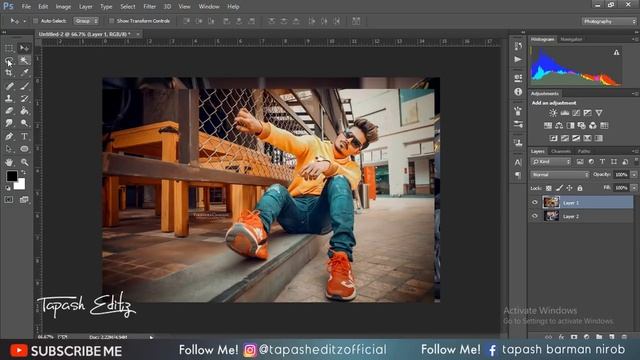640x360 pixels.
Task: Enable the Auto-Select checkbox
Action: click(36, 21)
